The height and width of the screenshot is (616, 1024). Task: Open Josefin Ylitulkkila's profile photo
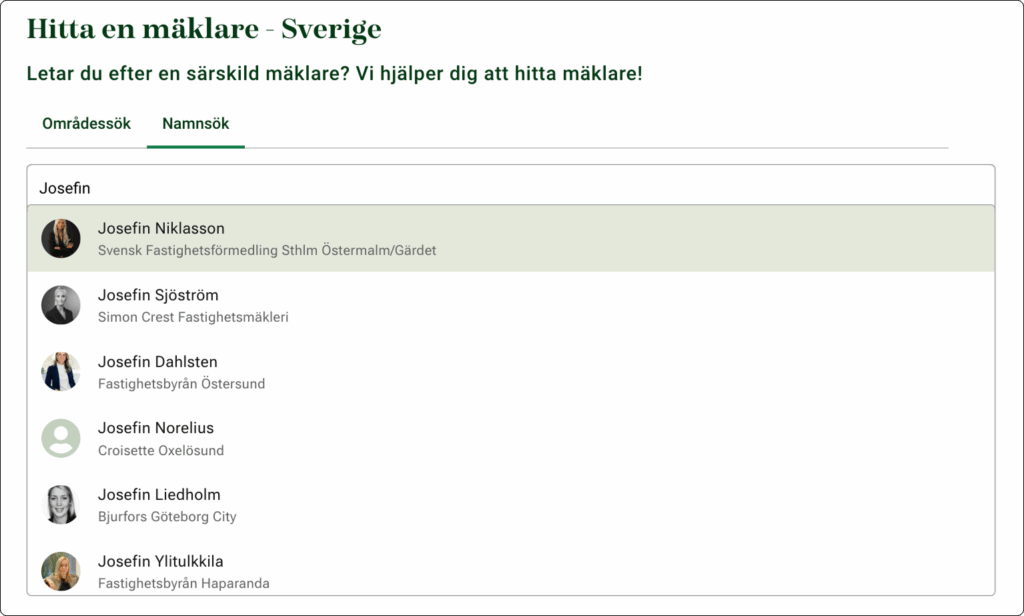tap(61, 572)
